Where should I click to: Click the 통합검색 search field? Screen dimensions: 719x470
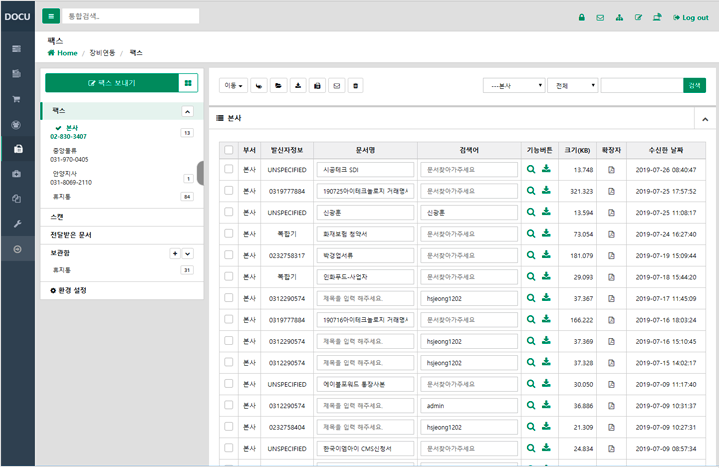click(x=131, y=16)
